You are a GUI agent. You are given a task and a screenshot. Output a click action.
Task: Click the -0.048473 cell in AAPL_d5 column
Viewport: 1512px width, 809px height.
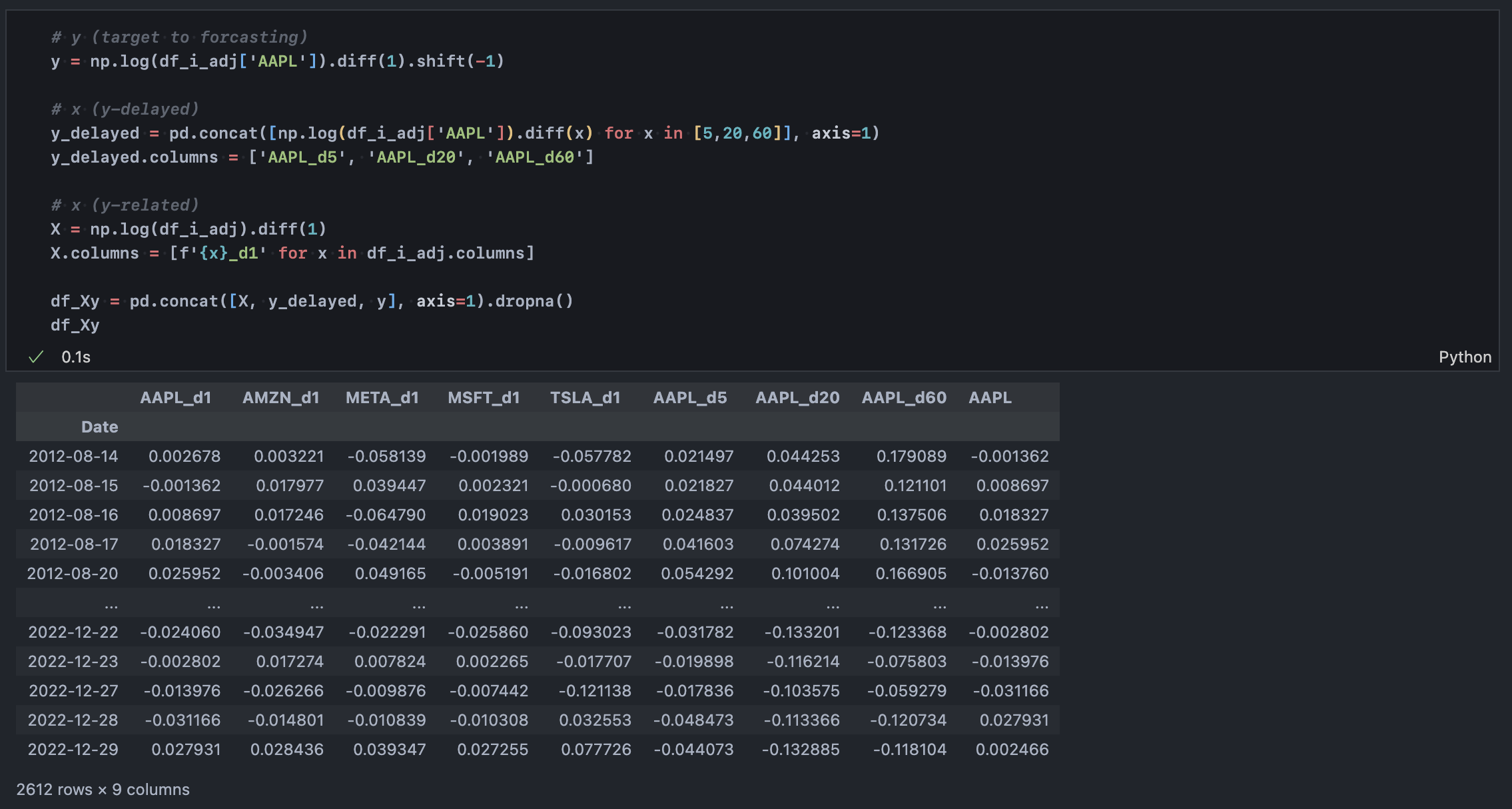(693, 720)
